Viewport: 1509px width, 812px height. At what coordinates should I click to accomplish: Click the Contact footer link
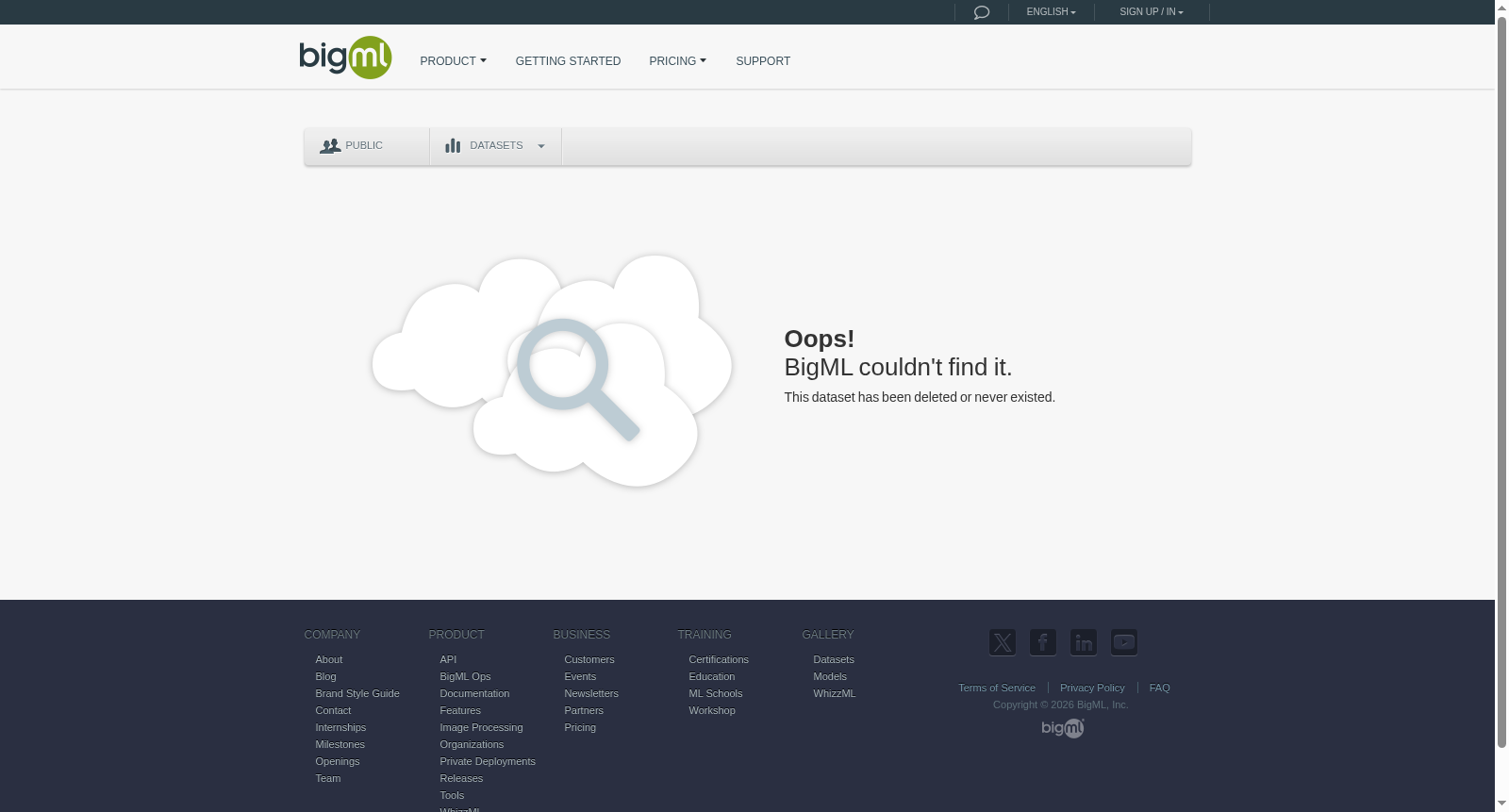coord(333,711)
